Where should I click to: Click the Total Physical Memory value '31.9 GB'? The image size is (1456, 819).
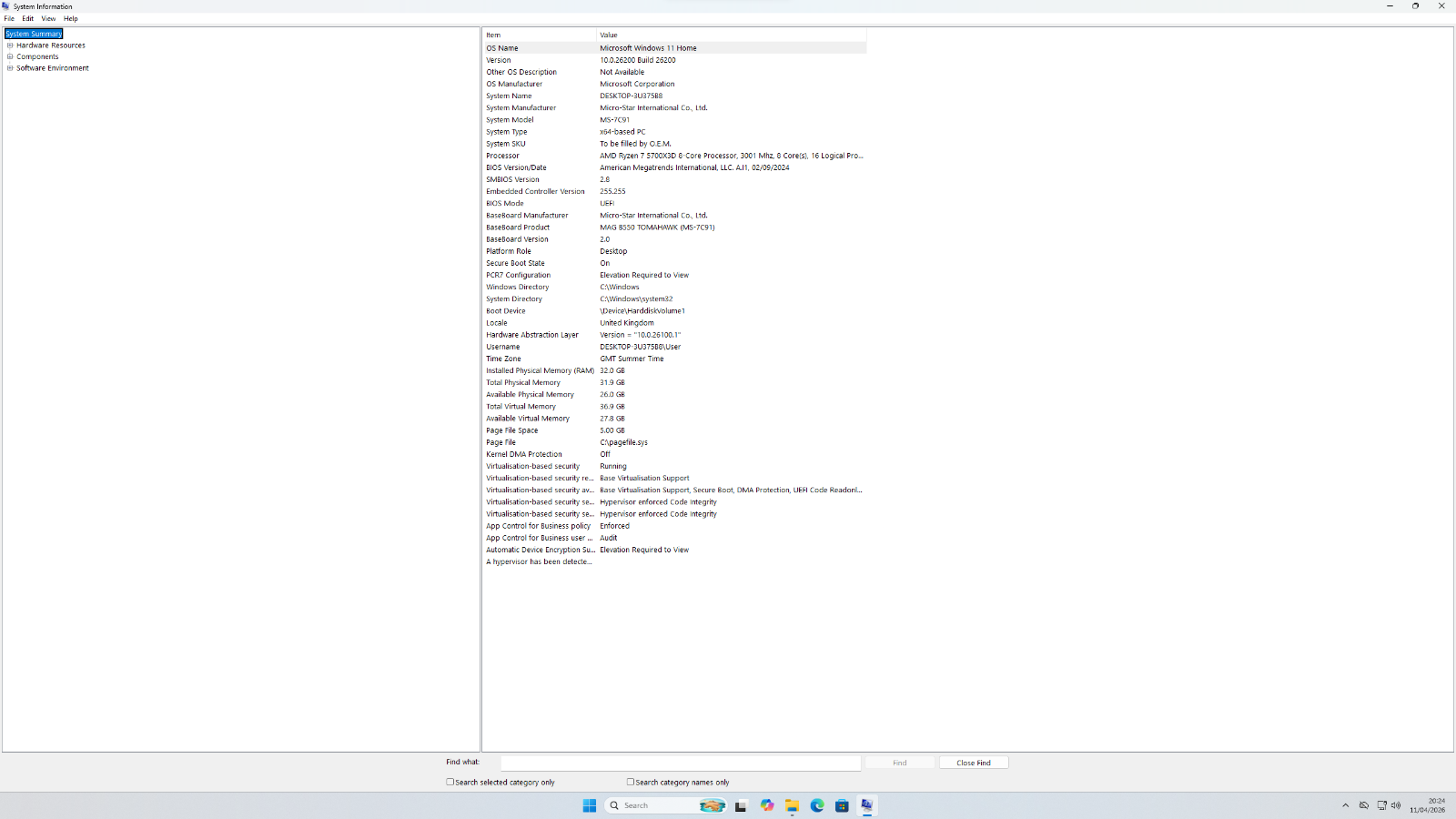612,383
